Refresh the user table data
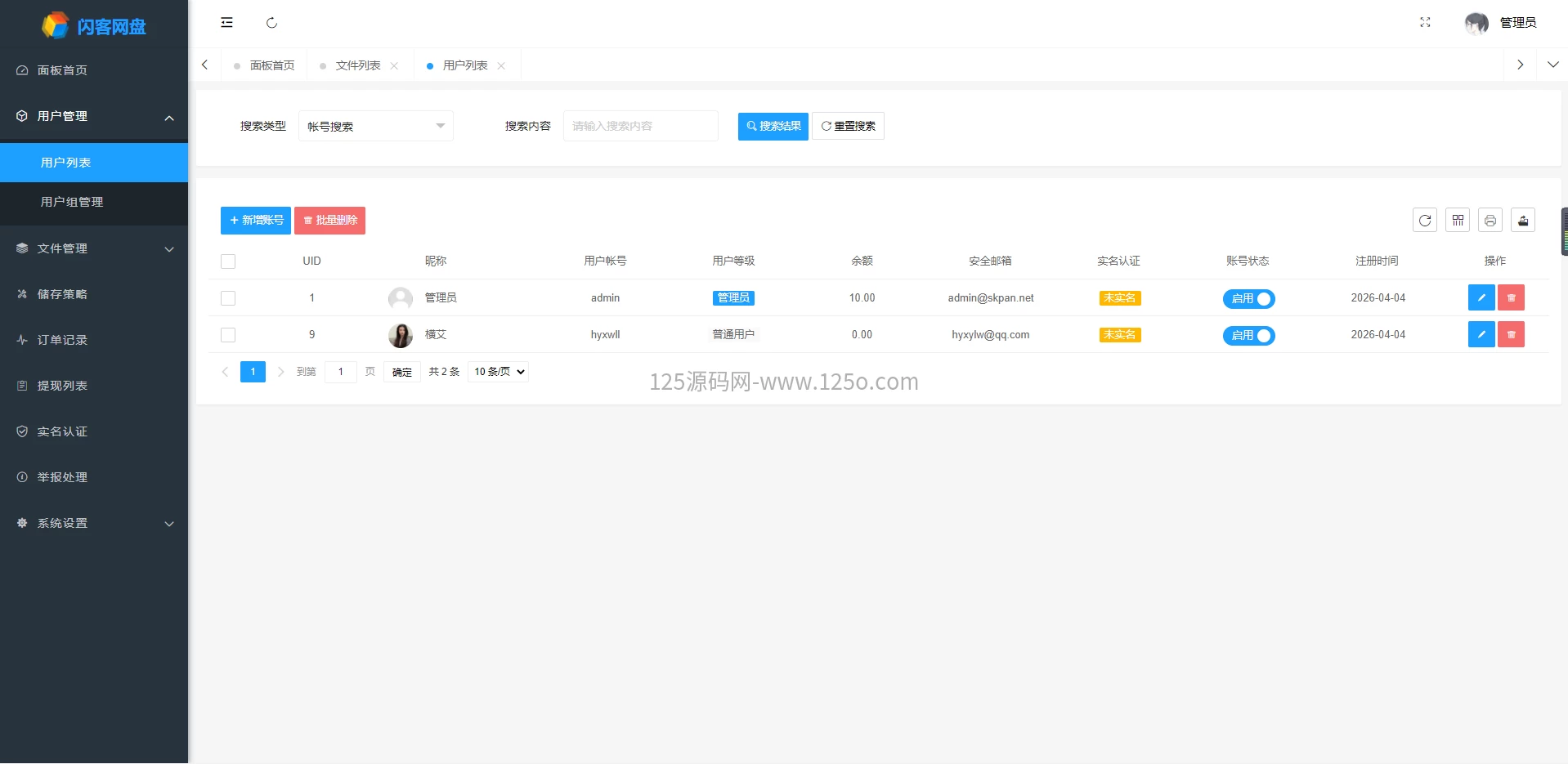 click(x=1424, y=221)
